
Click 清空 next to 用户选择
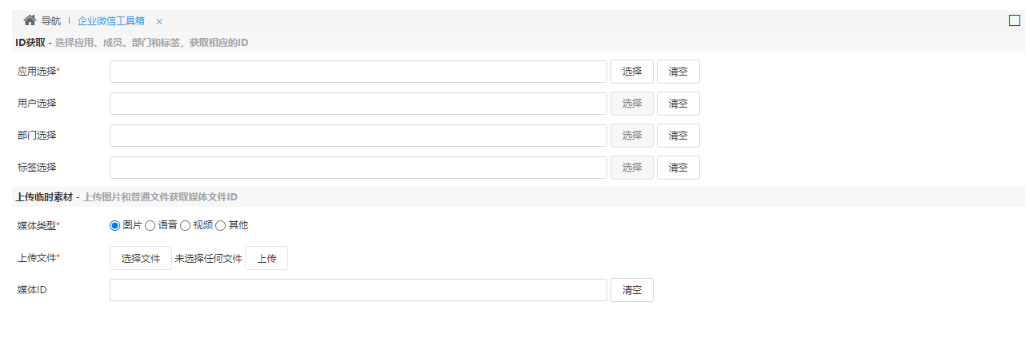pyautogui.click(x=678, y=104)
